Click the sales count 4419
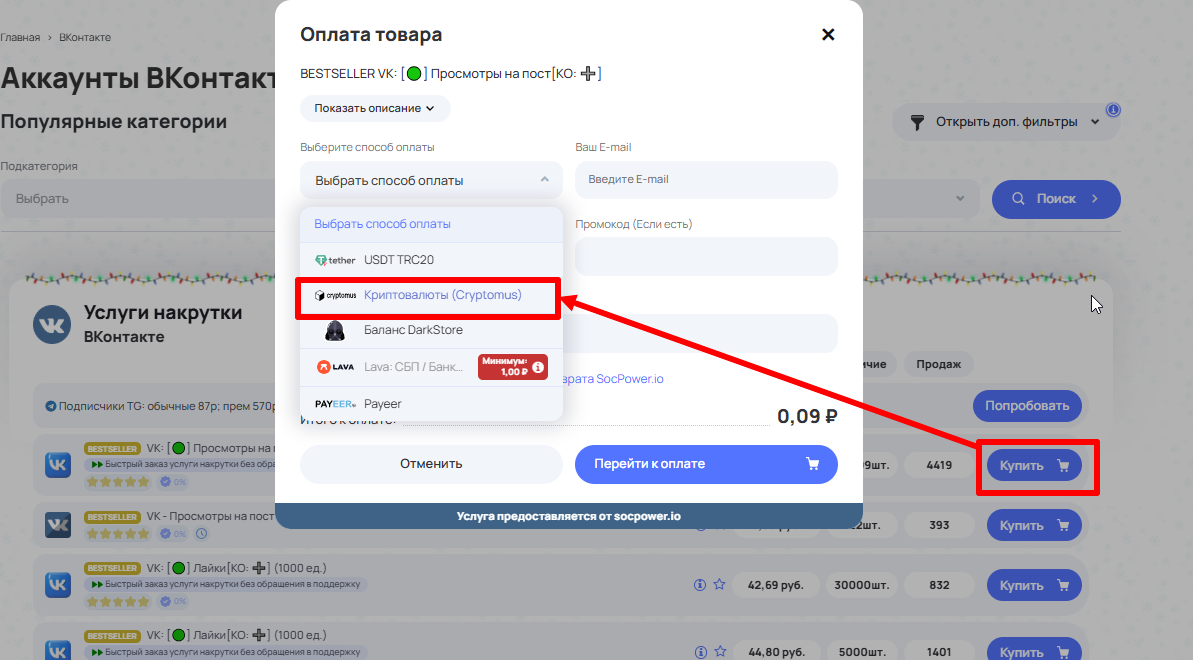 click(x=939, y=465)
